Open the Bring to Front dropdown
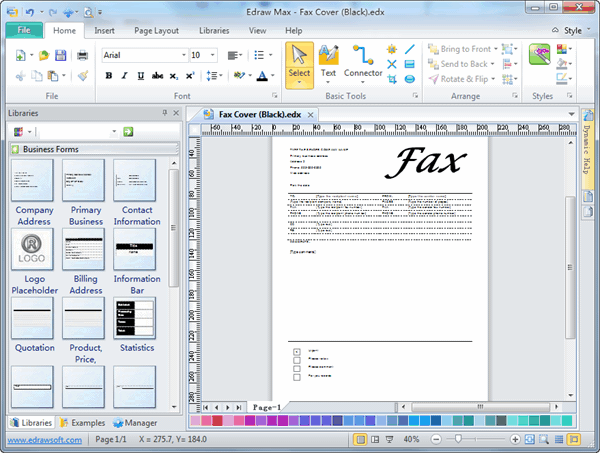 [x=496, y=49]
